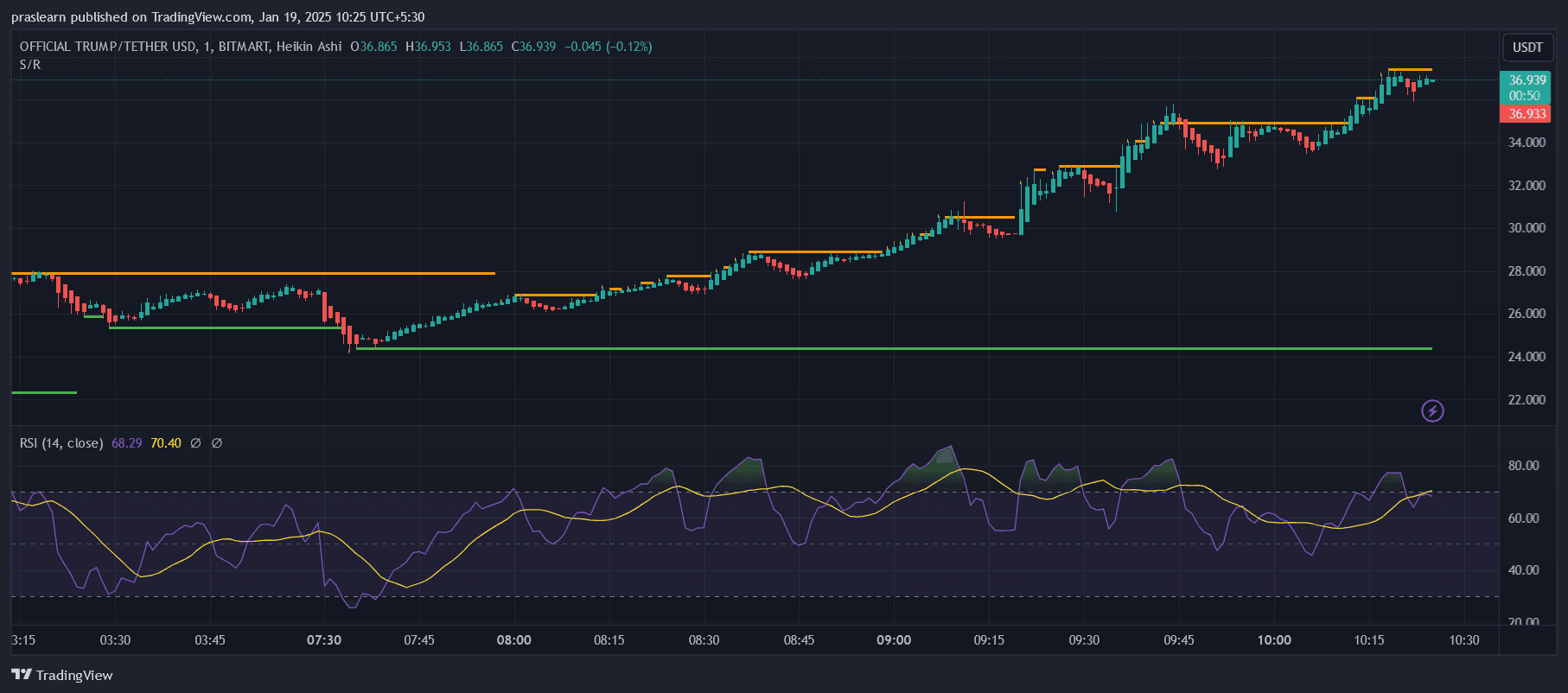Click the 07:30 time axis label
The height and width of the screenshot is (693, 1568).
click(324, 640)
